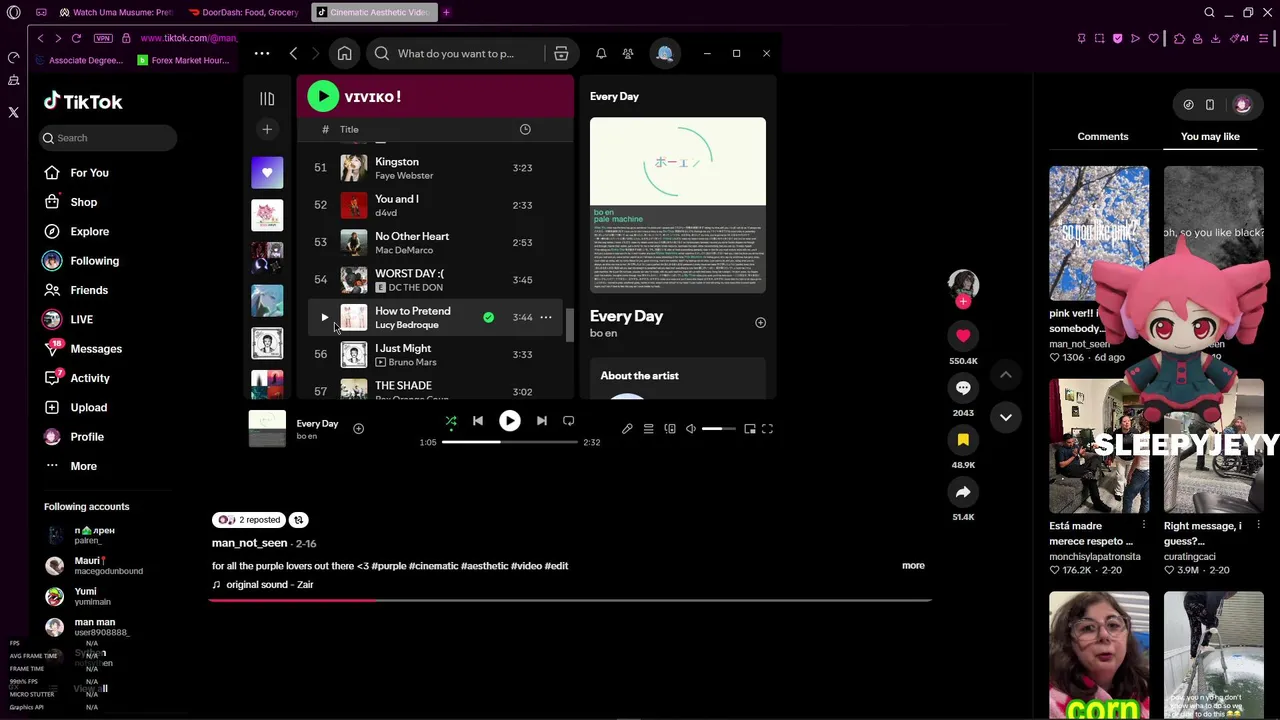The height and width of the screenshot is (720, 1280).
Task: Select I Just Might by Bruno Mars
Action: click(435, 354)
